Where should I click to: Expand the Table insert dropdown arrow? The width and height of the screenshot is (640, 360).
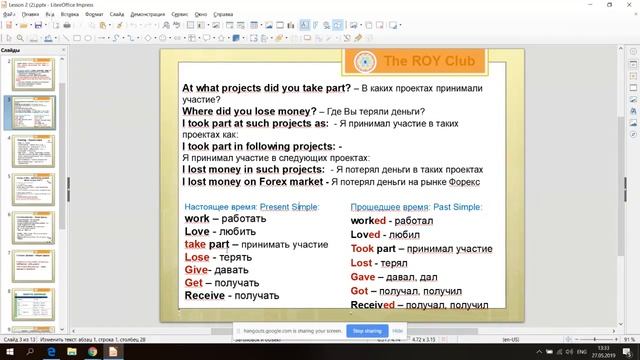point(261,25)
